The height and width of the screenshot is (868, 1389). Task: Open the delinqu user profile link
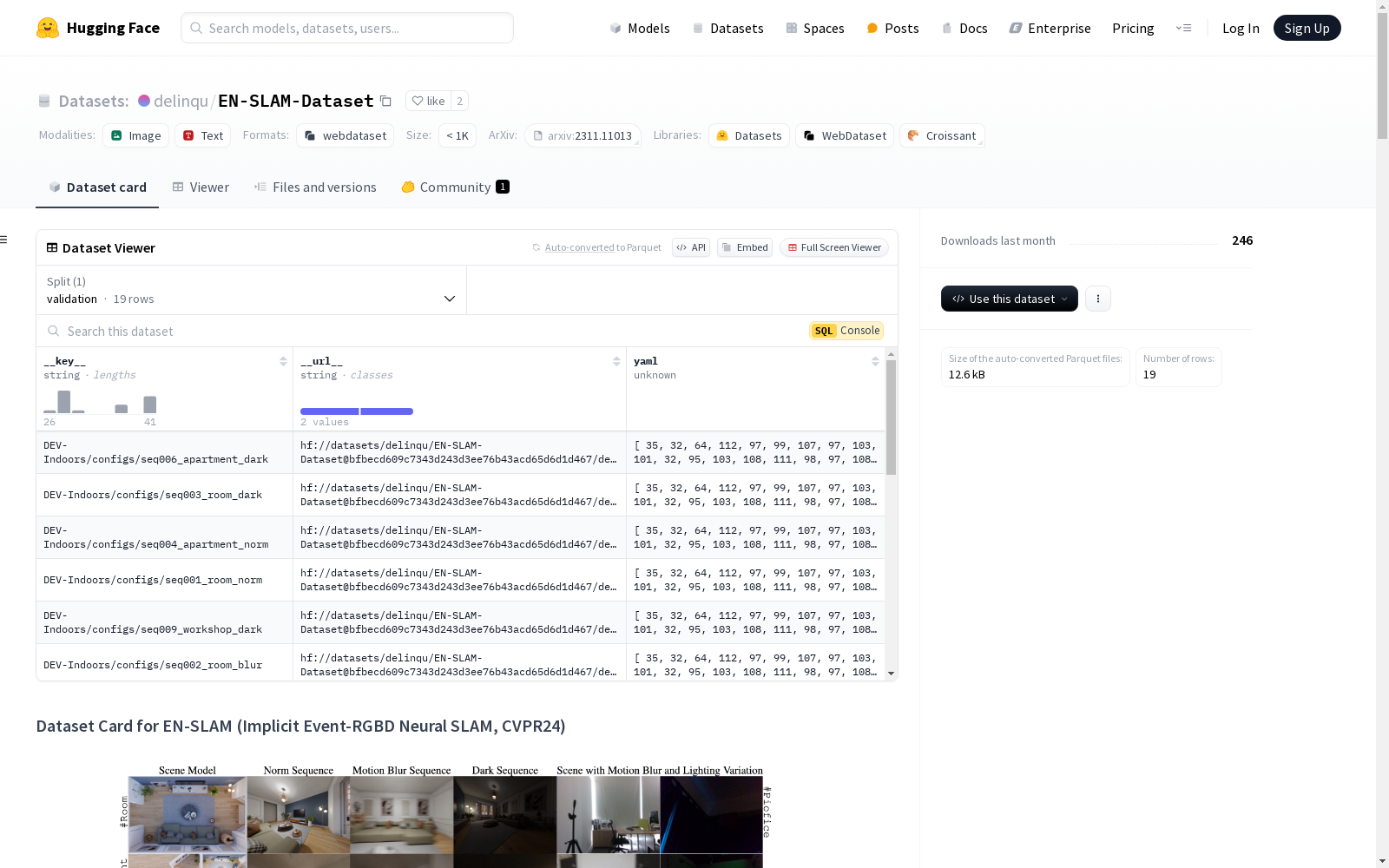[x=181, y=101]
